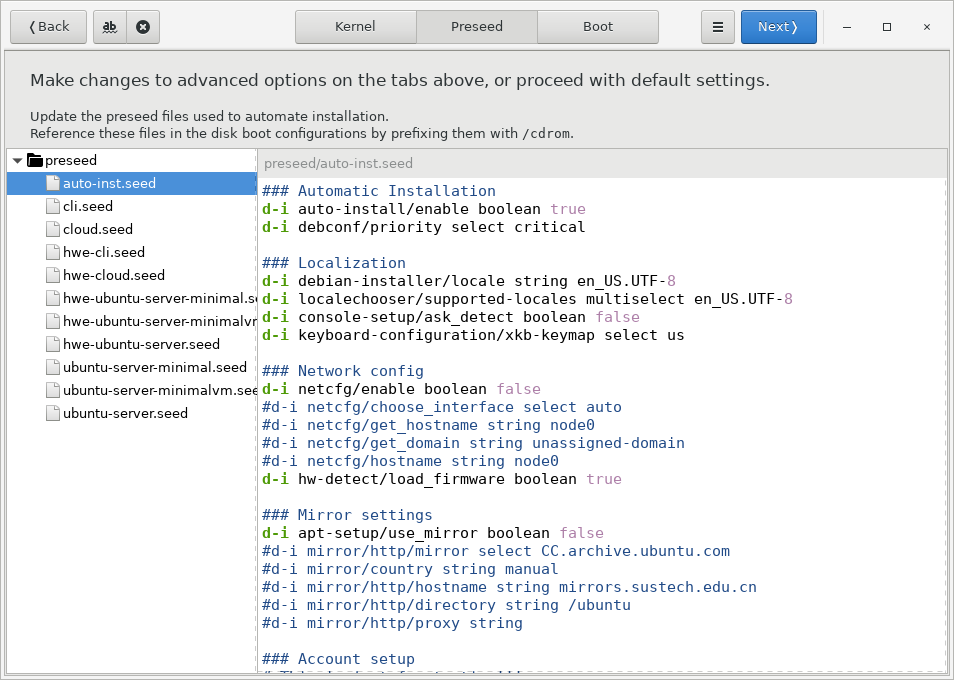
Task: Click the 'debian-installer/locale string' line
Action: coord(468,281)
